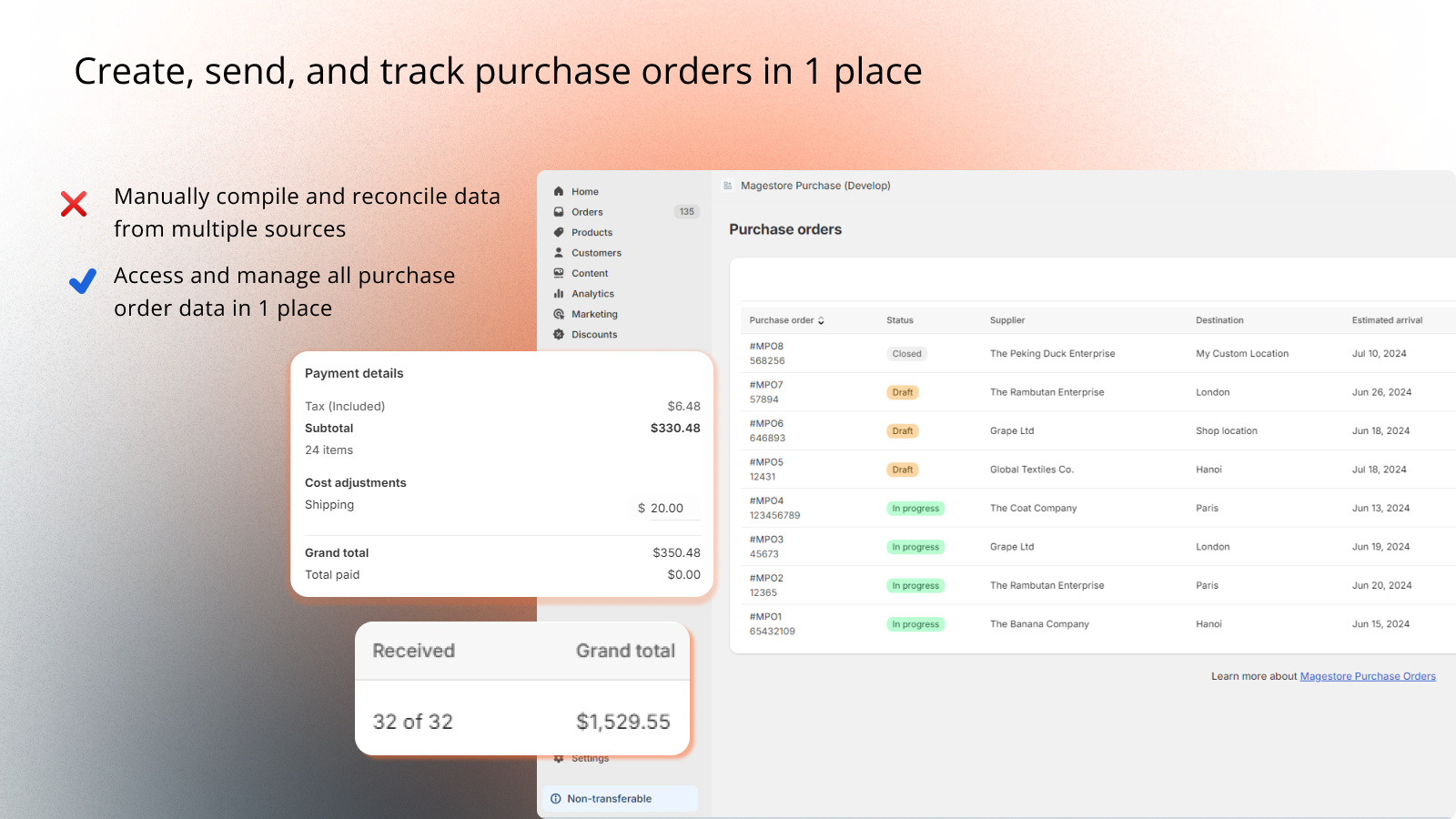Click the In progress badge on #MPO4
This screenshot has height=819, width=1456.
(x=915, y=509)
